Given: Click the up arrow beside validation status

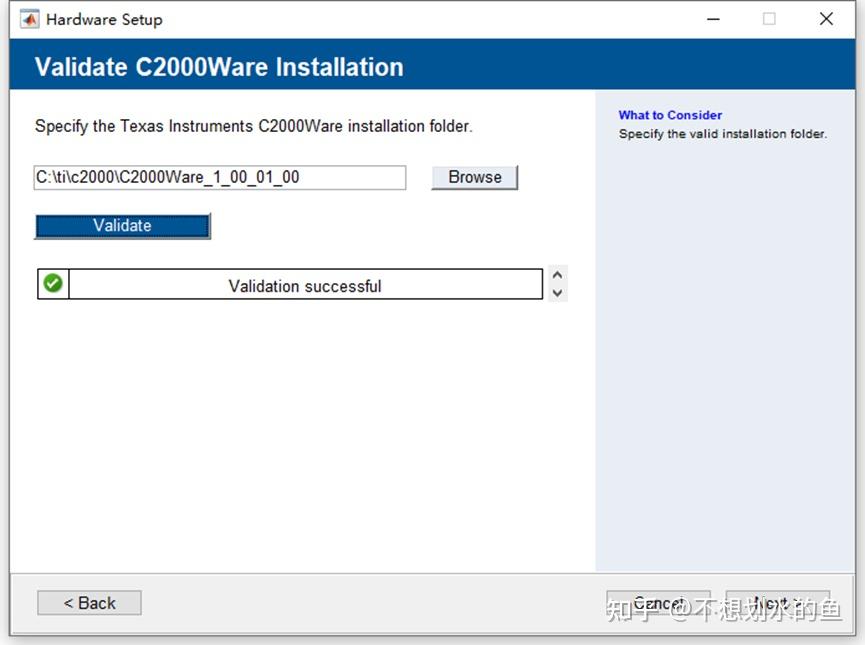Looking at the screenshot, I should [x=557, y=275].
